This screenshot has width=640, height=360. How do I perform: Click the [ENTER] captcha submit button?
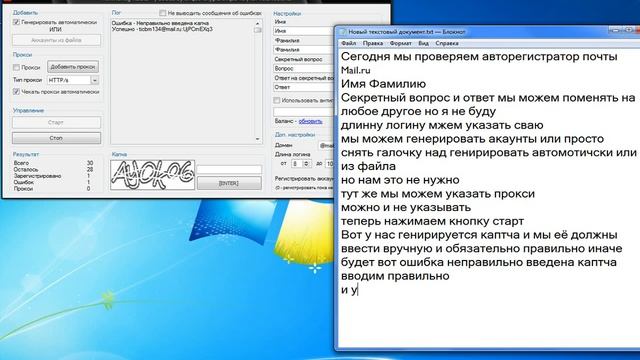coord(229,183)
